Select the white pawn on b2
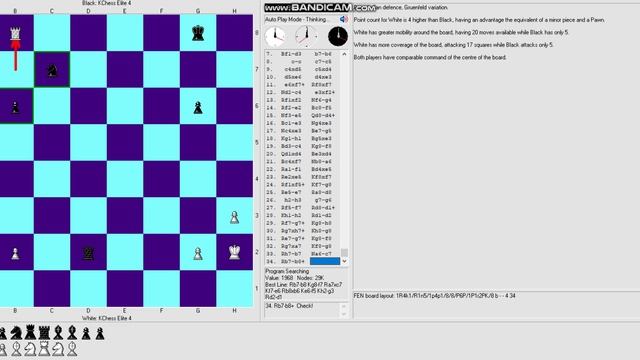The height and width of the screenshot is (360, 640). coord(15,253)
